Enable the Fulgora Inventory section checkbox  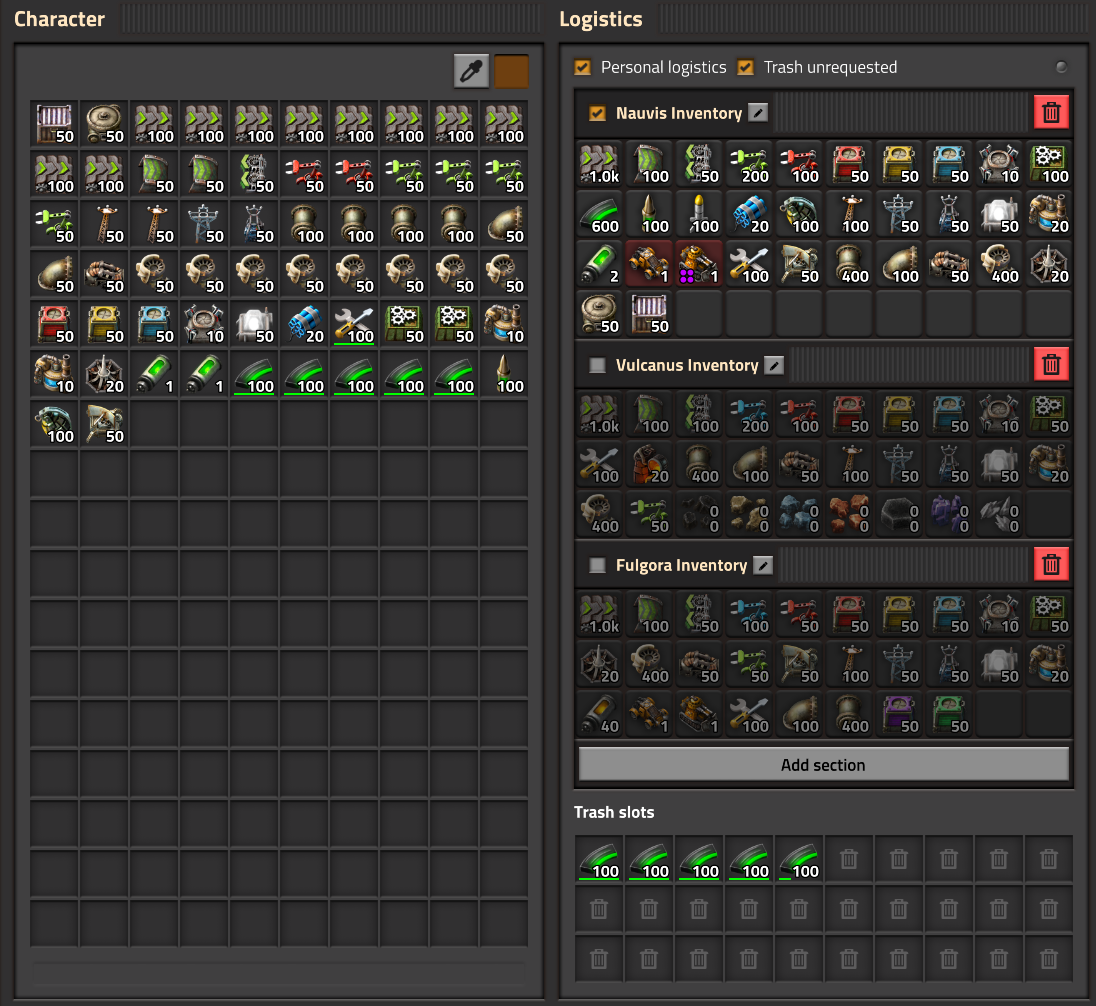coord(598,565)
